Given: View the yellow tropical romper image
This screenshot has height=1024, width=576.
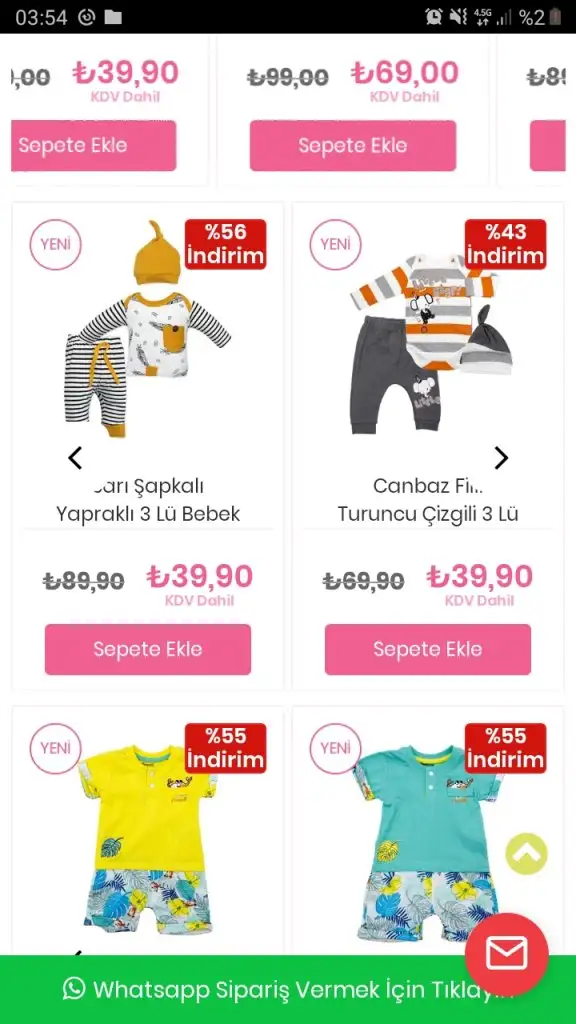Looking at the screenshot, I should 150,839.
